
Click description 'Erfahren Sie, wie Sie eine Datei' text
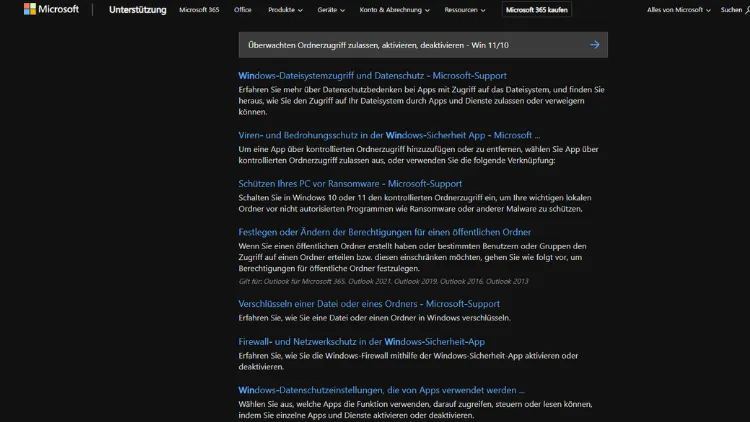click(375, 318)
